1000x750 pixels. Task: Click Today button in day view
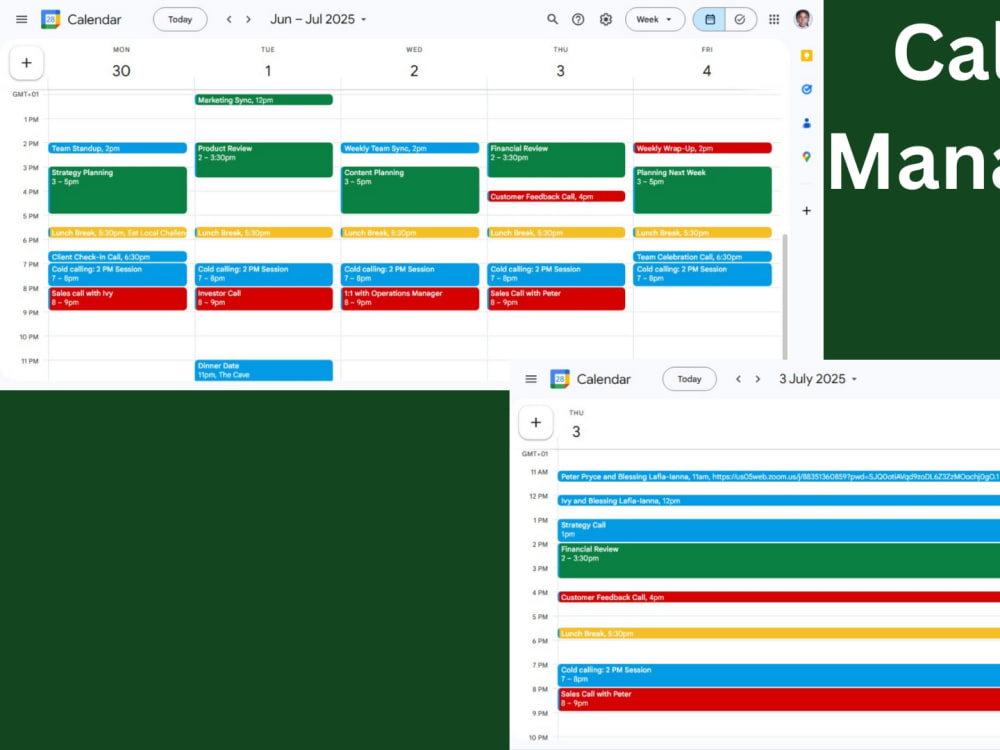pyautogui.click(x=689, y=379)
